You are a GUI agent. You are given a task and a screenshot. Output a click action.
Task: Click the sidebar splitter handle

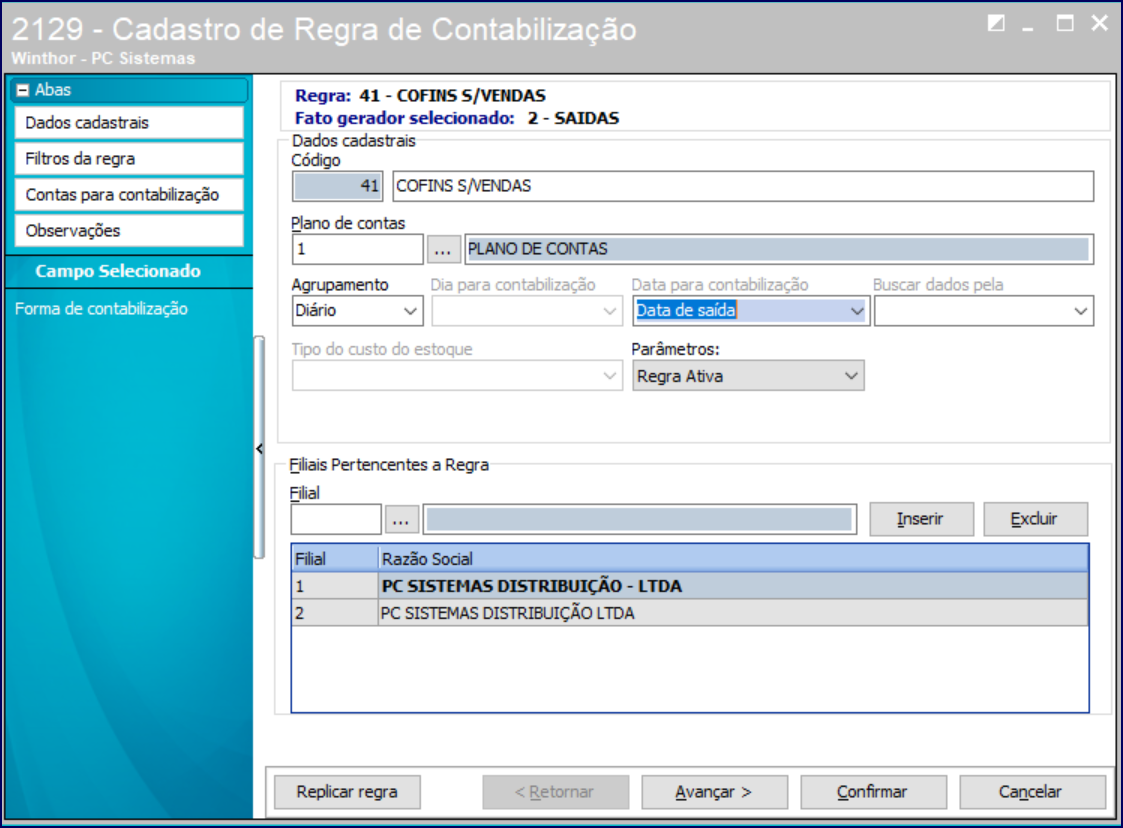point(259,448)
